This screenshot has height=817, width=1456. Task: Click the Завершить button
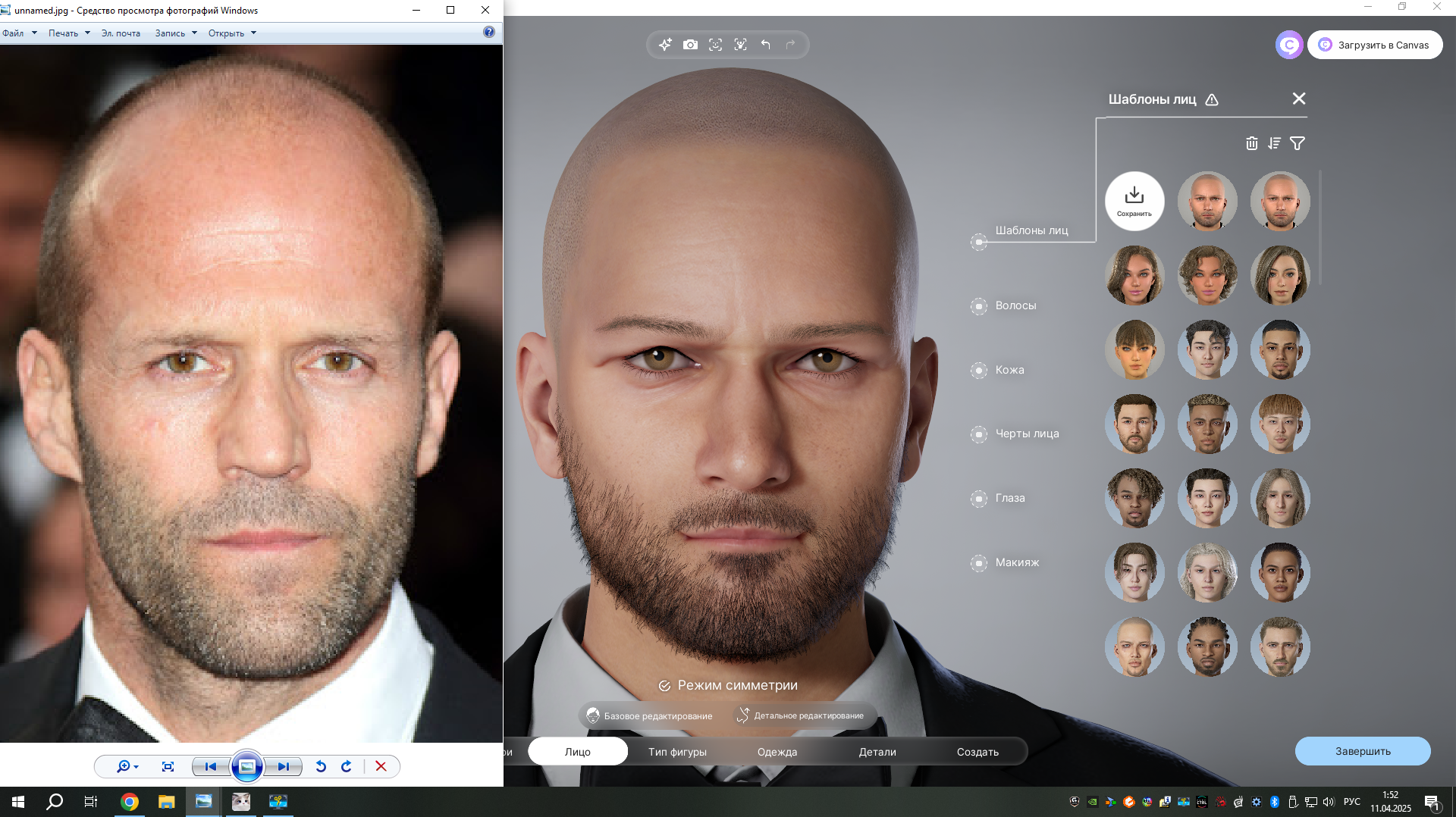1362,751
